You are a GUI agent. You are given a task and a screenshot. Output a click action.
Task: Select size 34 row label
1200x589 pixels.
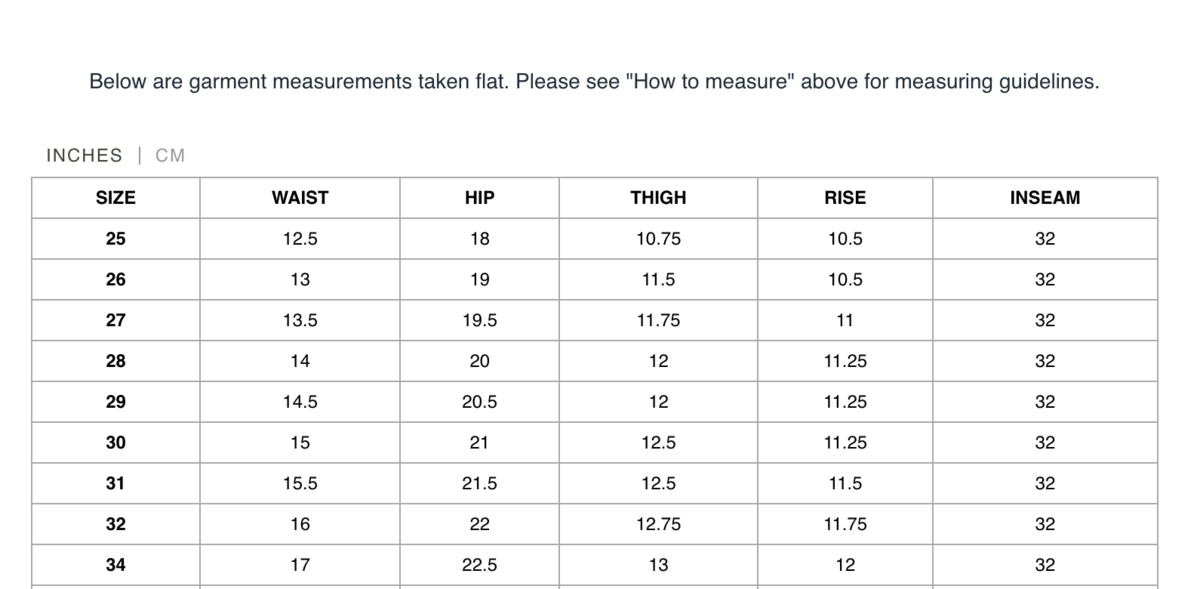coord(116,565)
